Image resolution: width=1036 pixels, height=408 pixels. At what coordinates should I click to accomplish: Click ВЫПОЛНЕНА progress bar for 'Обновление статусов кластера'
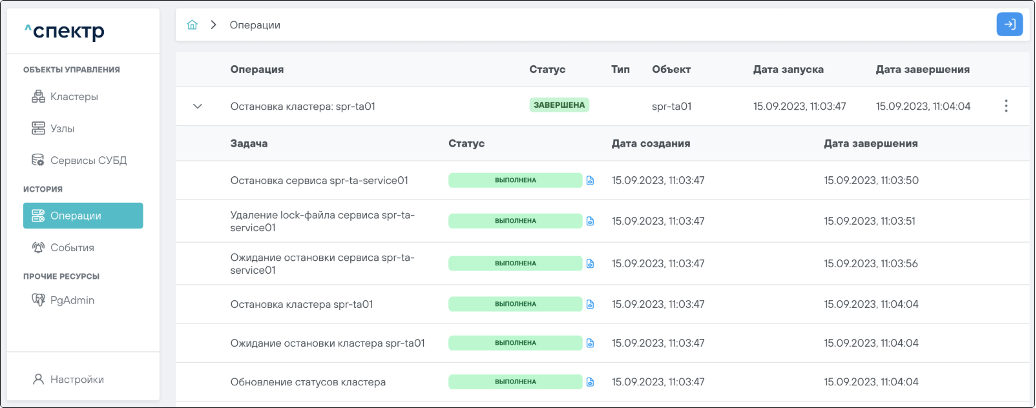pyautogui.click(x=515, y=382)
